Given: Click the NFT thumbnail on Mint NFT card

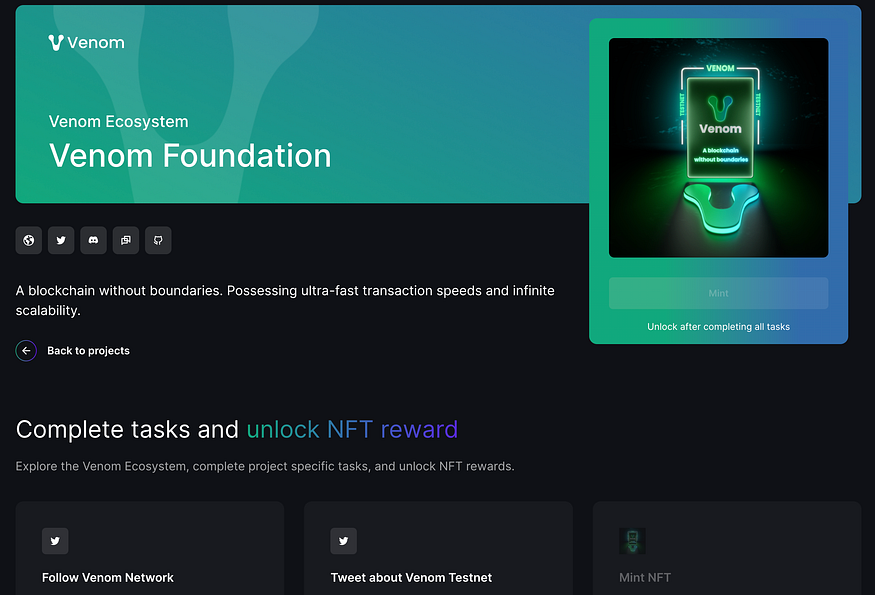Looking at the screenshot, I should [x=632, y=541].
